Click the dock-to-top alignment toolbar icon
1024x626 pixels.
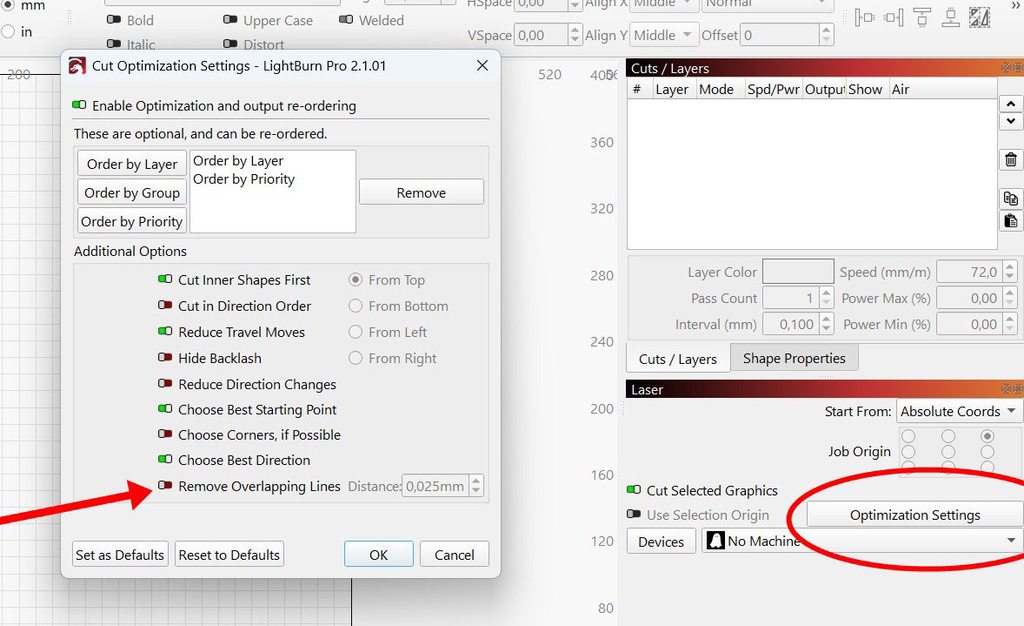pos(921,18)
